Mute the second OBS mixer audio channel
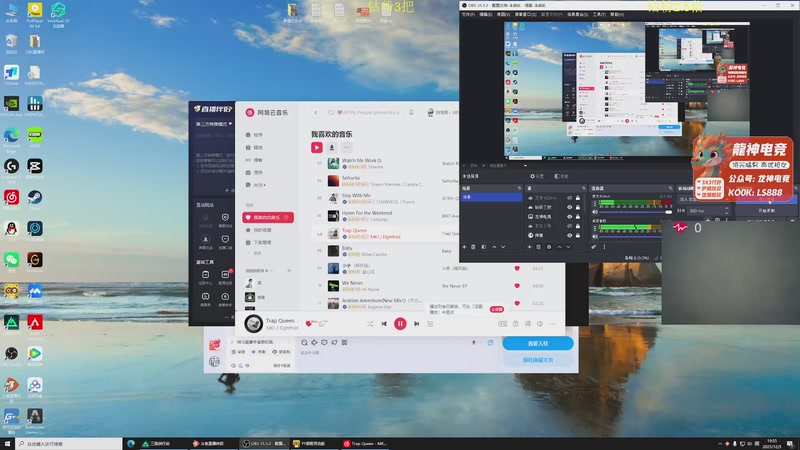The height and width of the screenshot is (450, 800). pyautogui.click(x=595, y=236)
